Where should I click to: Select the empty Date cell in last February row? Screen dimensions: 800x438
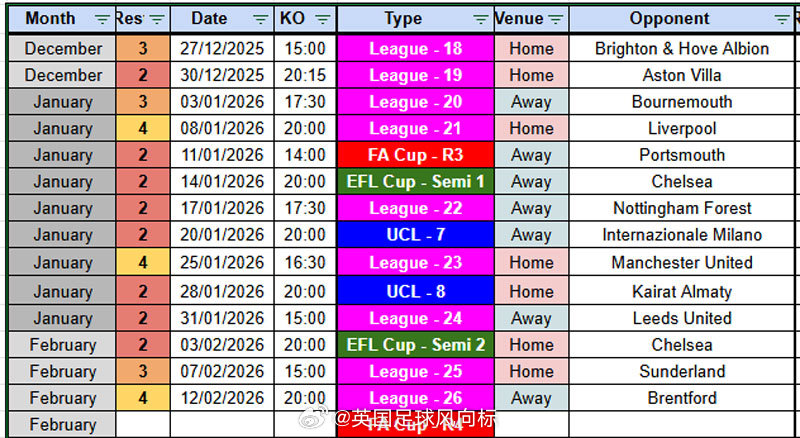(222, 424)
